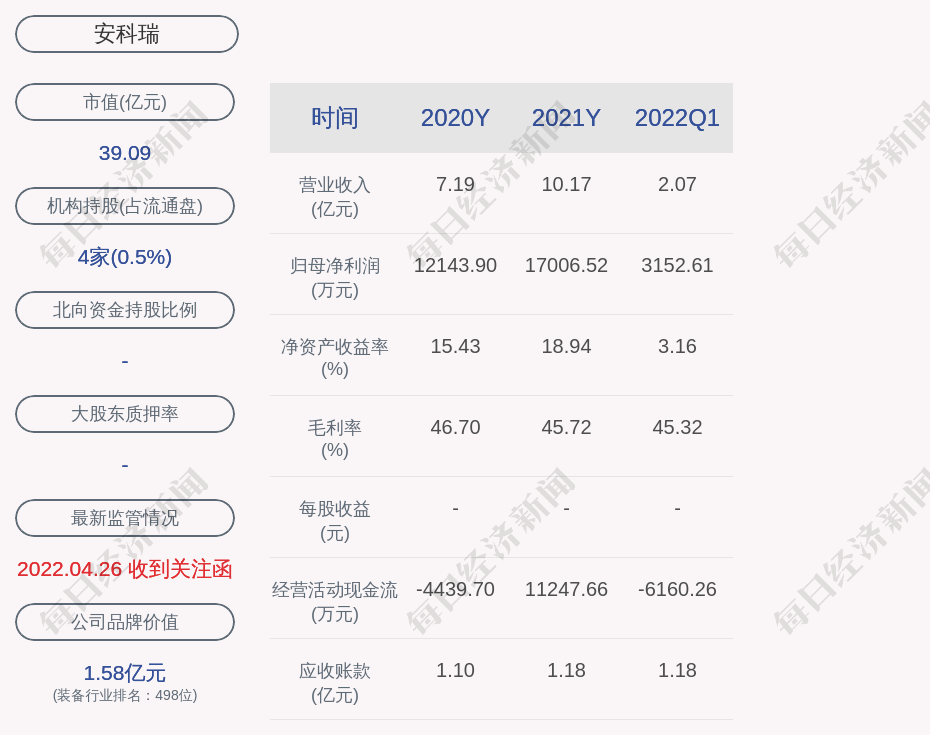The height and width of the screenshot is (735, 930).
Task: Click the brand value 1.58亿元
Action: 125,673
